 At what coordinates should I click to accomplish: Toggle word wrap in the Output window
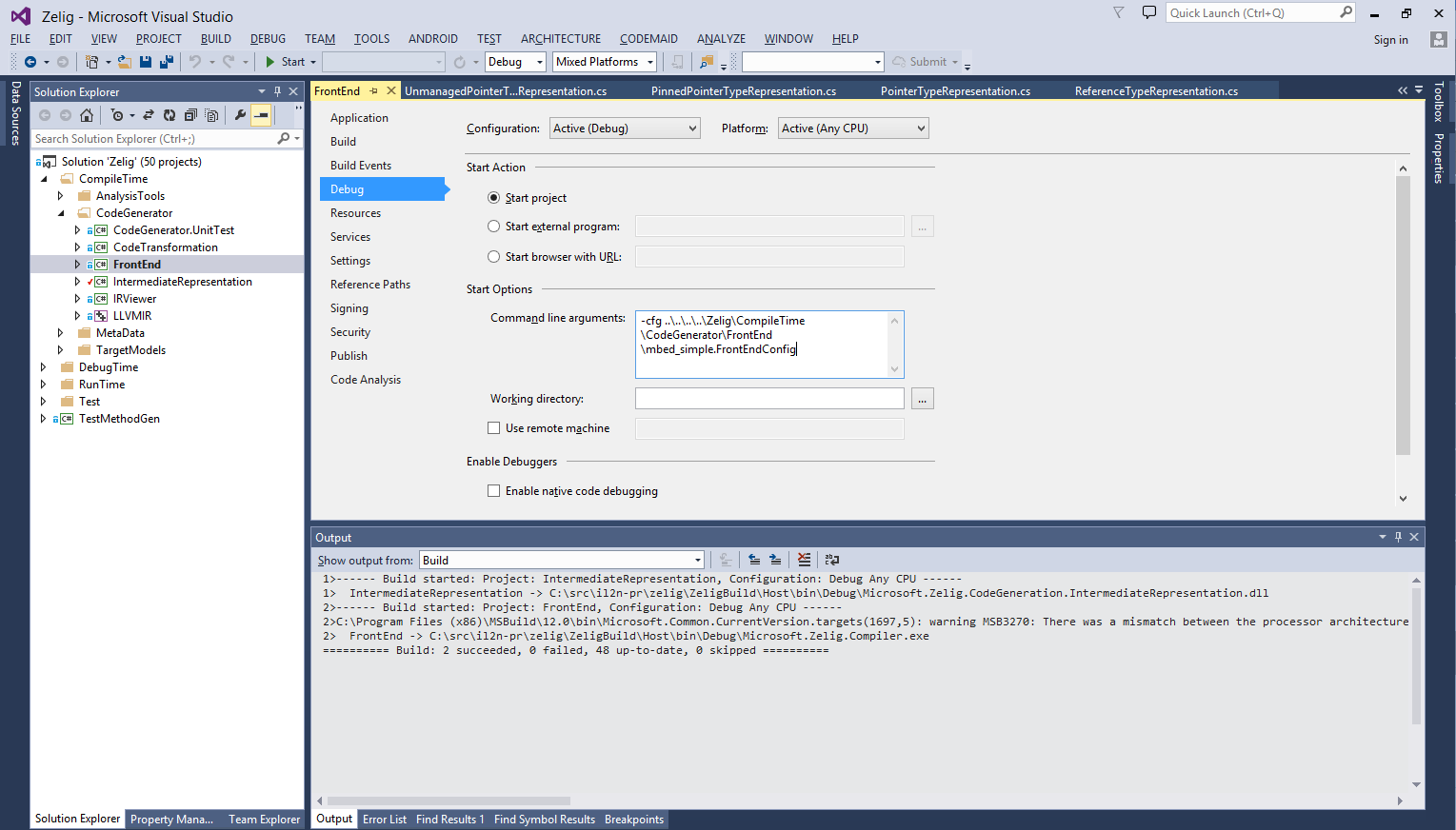point(831,560)
